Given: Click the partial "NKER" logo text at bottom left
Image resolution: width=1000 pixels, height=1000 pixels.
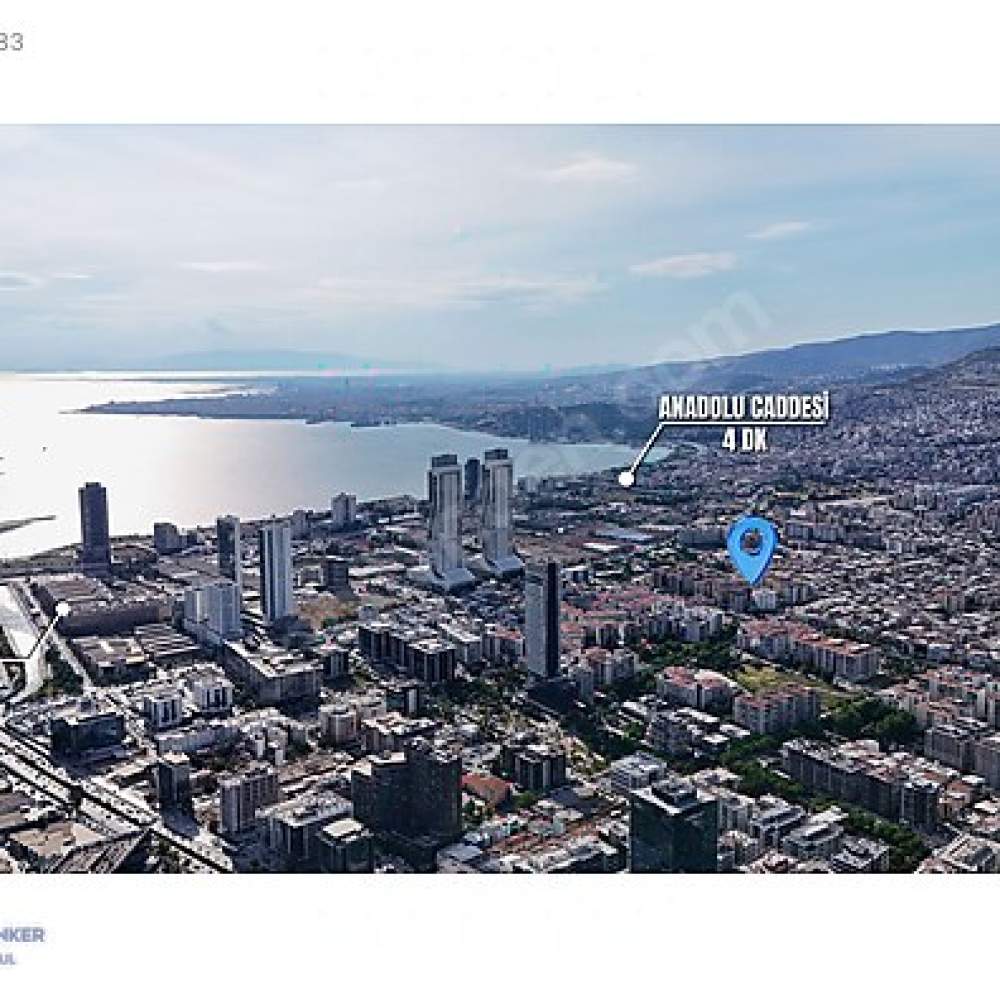Looking at the screenshot, I should point(22,935).
